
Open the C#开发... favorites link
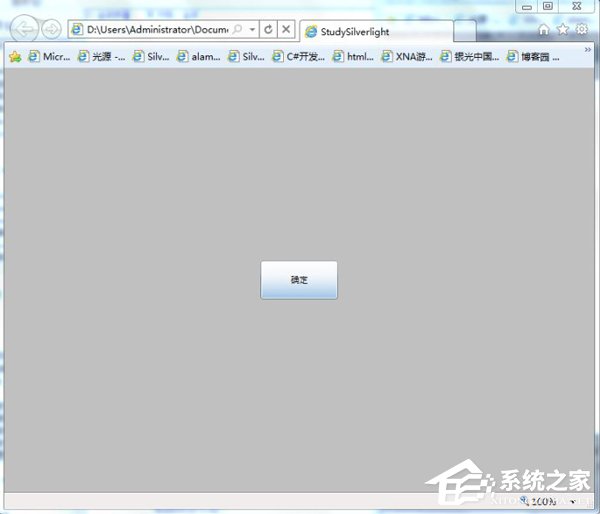(x=298, y=57)
